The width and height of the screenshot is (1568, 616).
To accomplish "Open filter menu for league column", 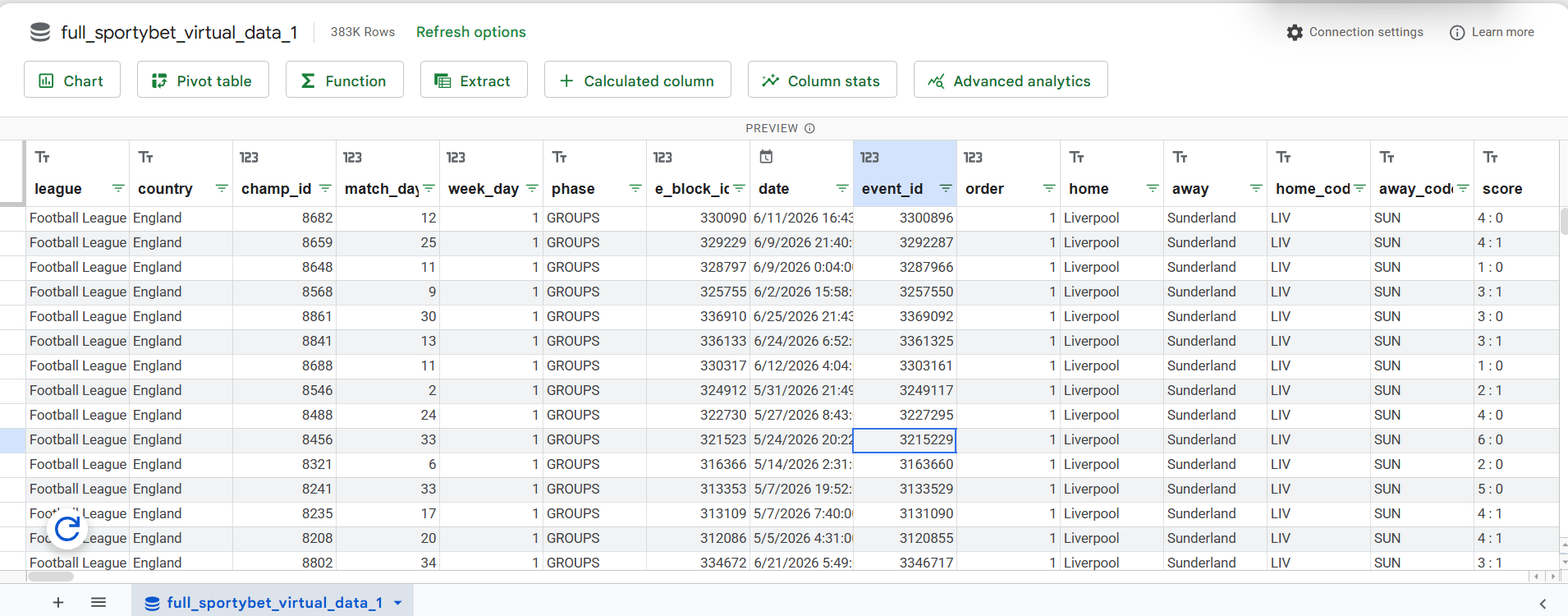I will click(x=118, y=189).
